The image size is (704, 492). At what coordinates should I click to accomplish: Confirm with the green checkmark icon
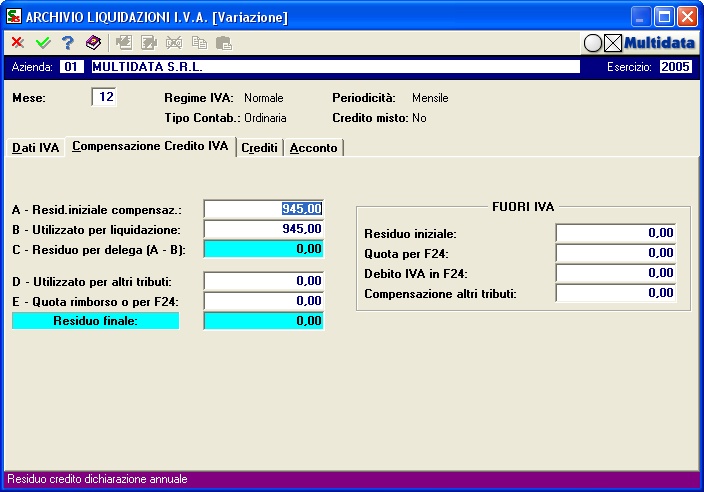click(43, 43)
